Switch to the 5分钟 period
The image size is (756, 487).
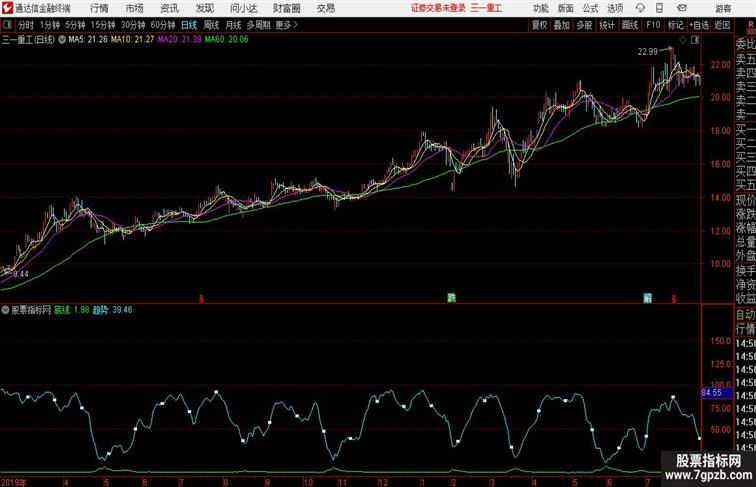coord(75,25)
